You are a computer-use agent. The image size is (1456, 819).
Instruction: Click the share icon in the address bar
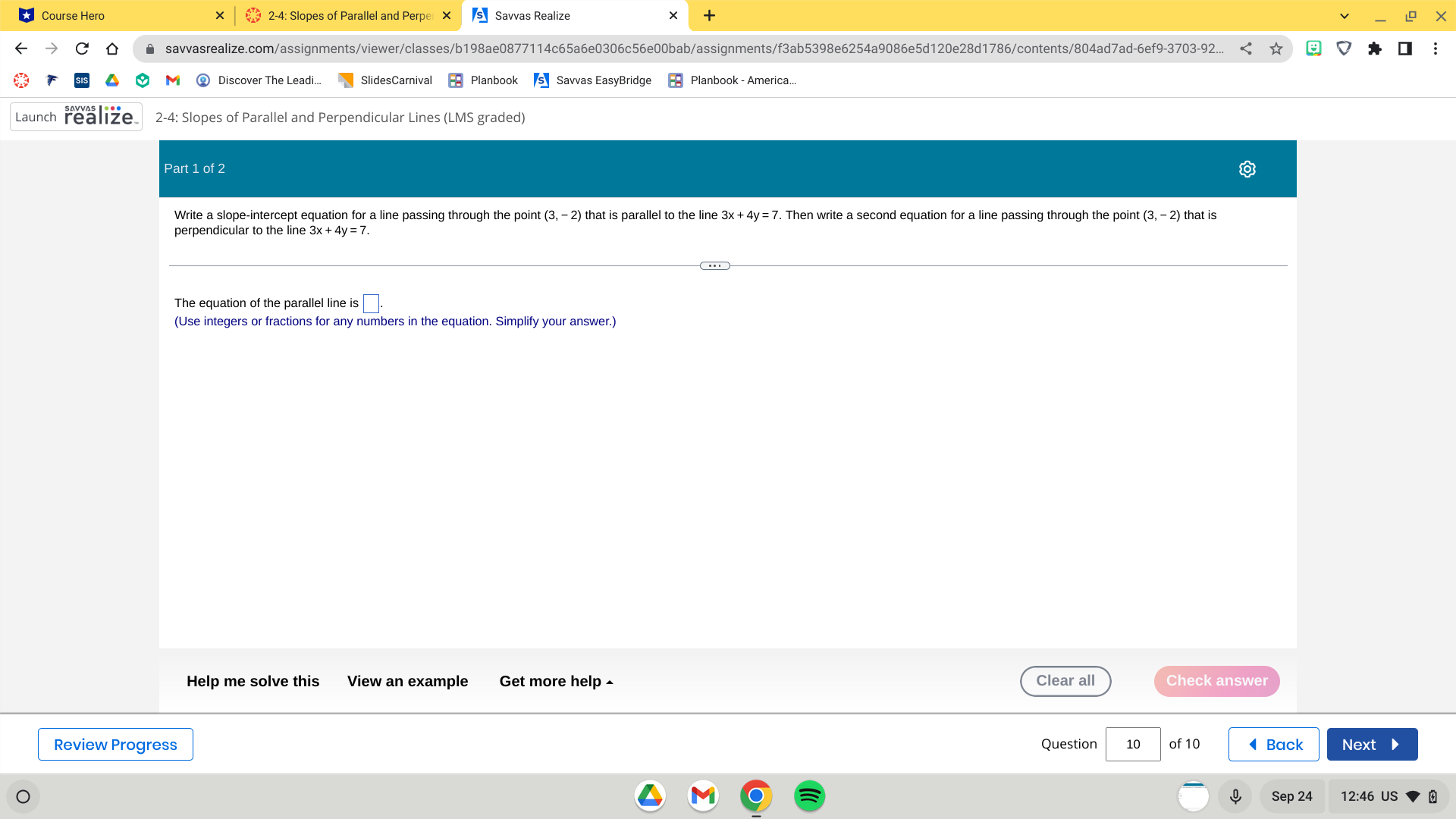tap(1246, 48)
